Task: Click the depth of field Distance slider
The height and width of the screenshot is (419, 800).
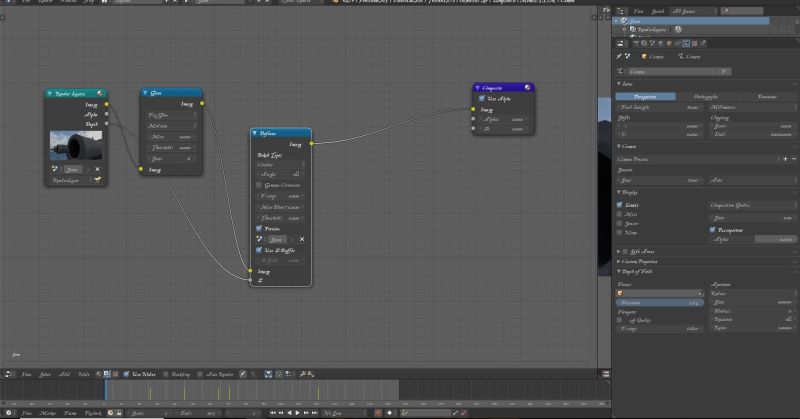Action: (659, 303)
